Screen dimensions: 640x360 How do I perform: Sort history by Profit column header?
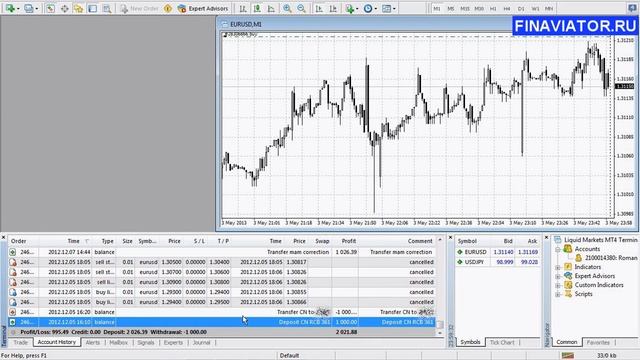point(349,241)
